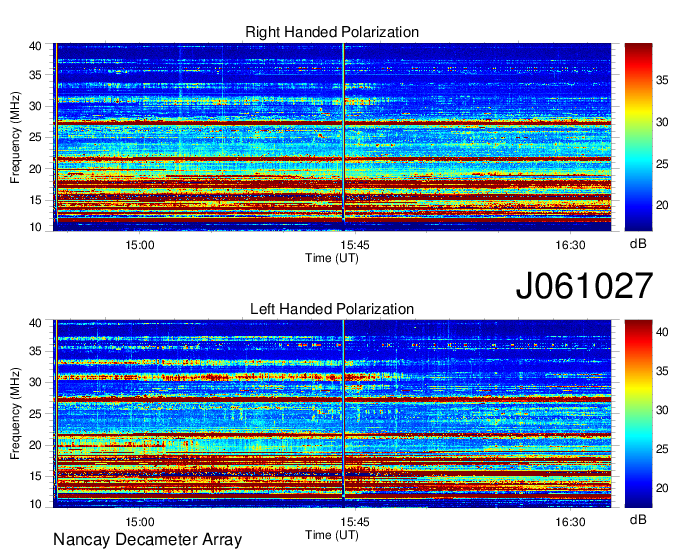Click the 35 dB value on the Left Handed color scale
This screenshot has height=552, width=680.
[x=662, y=371]
